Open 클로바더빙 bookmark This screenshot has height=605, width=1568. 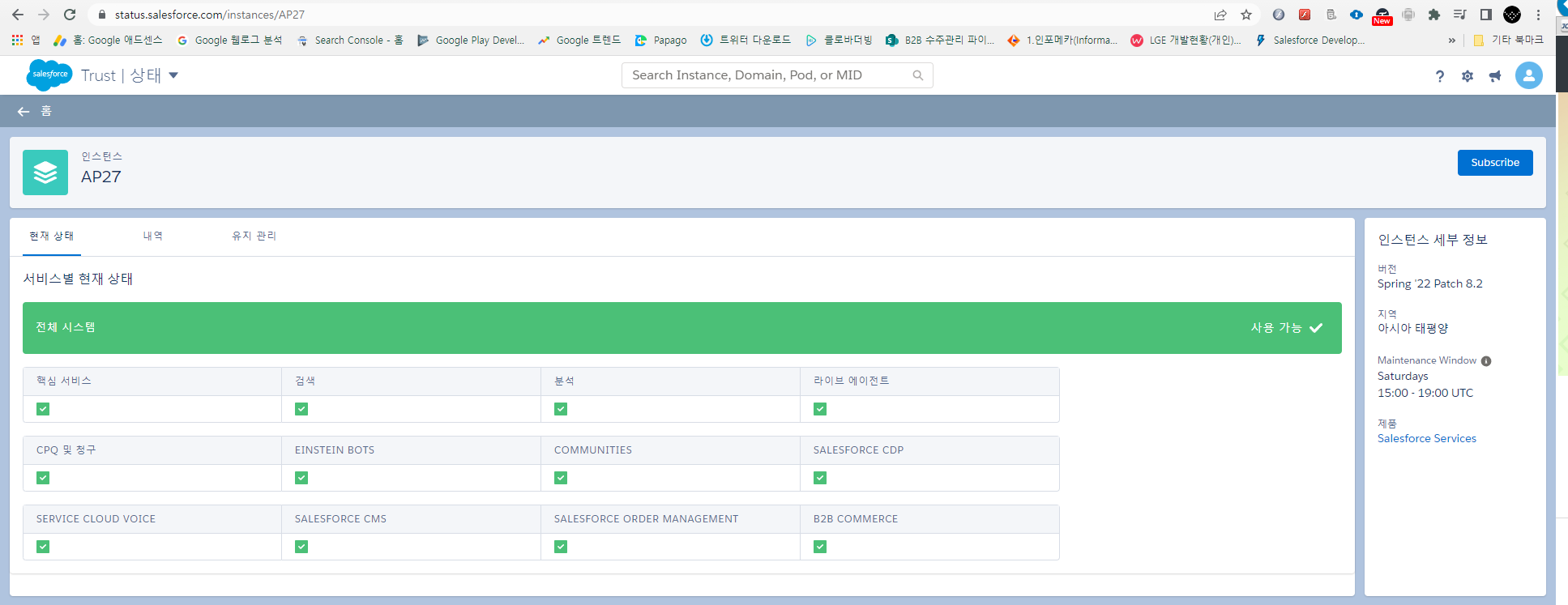pos(839,40)
